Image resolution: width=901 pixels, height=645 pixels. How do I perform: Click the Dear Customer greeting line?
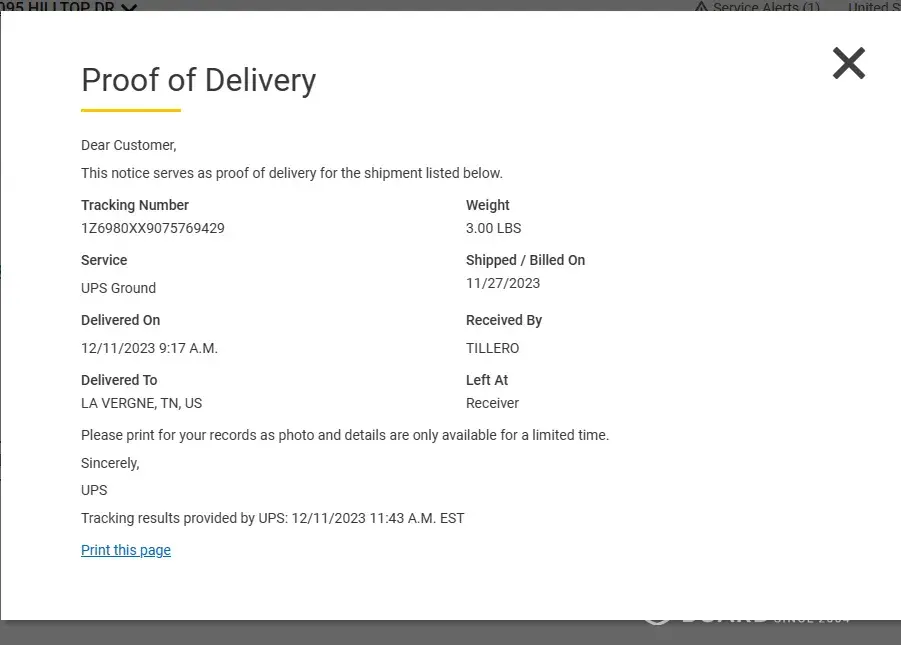coord(128,145)
